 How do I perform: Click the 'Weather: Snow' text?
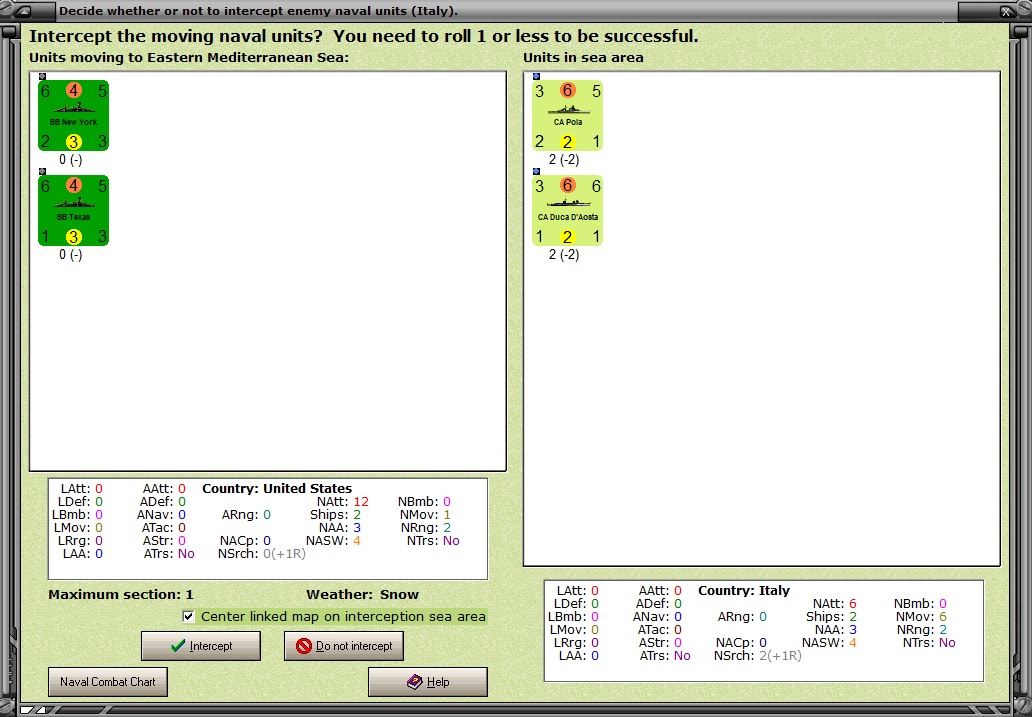[362, 595]
